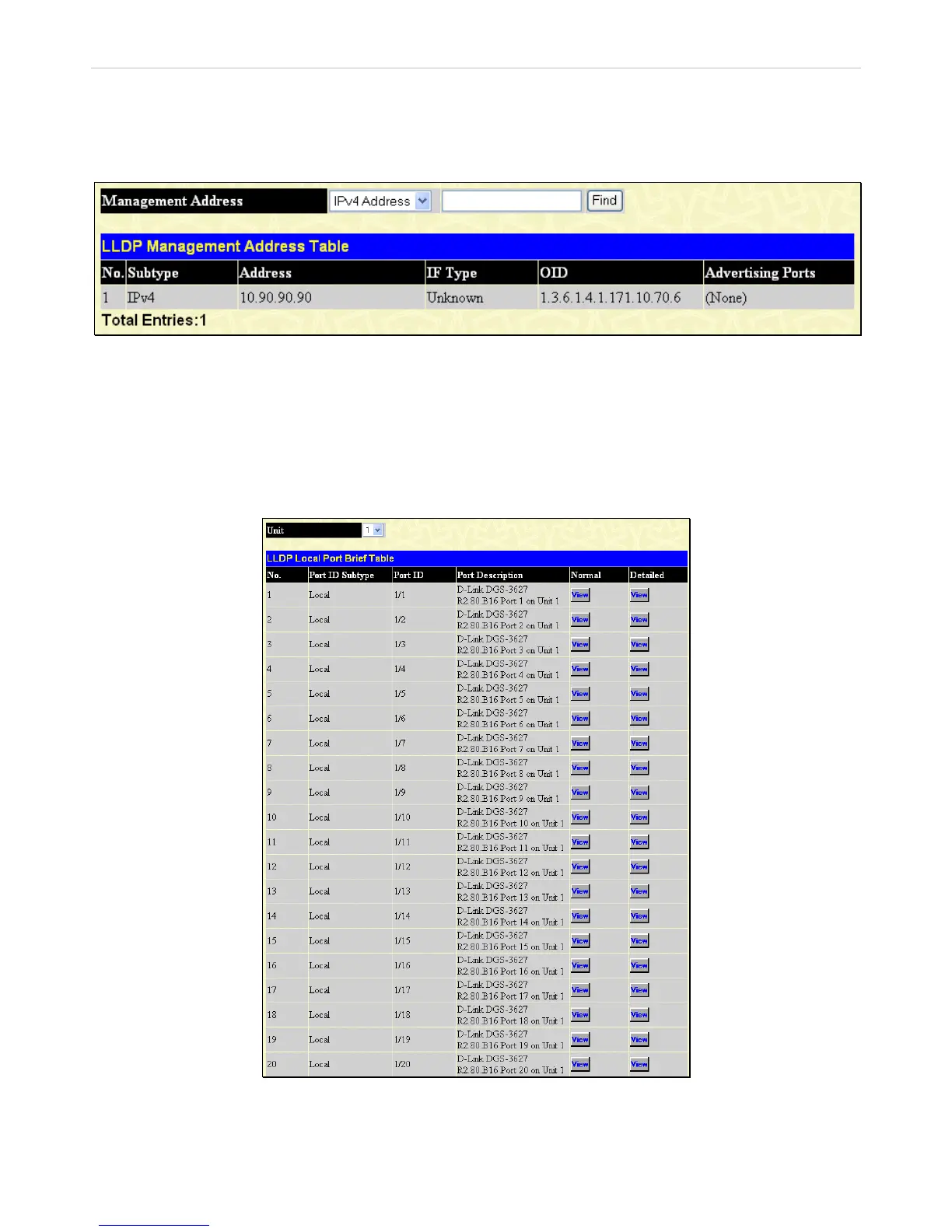The width and height of the screenshot is (952, 1232).
Task: Click the (None) Advertising Ports cell
Action: (x=778, y=298)
